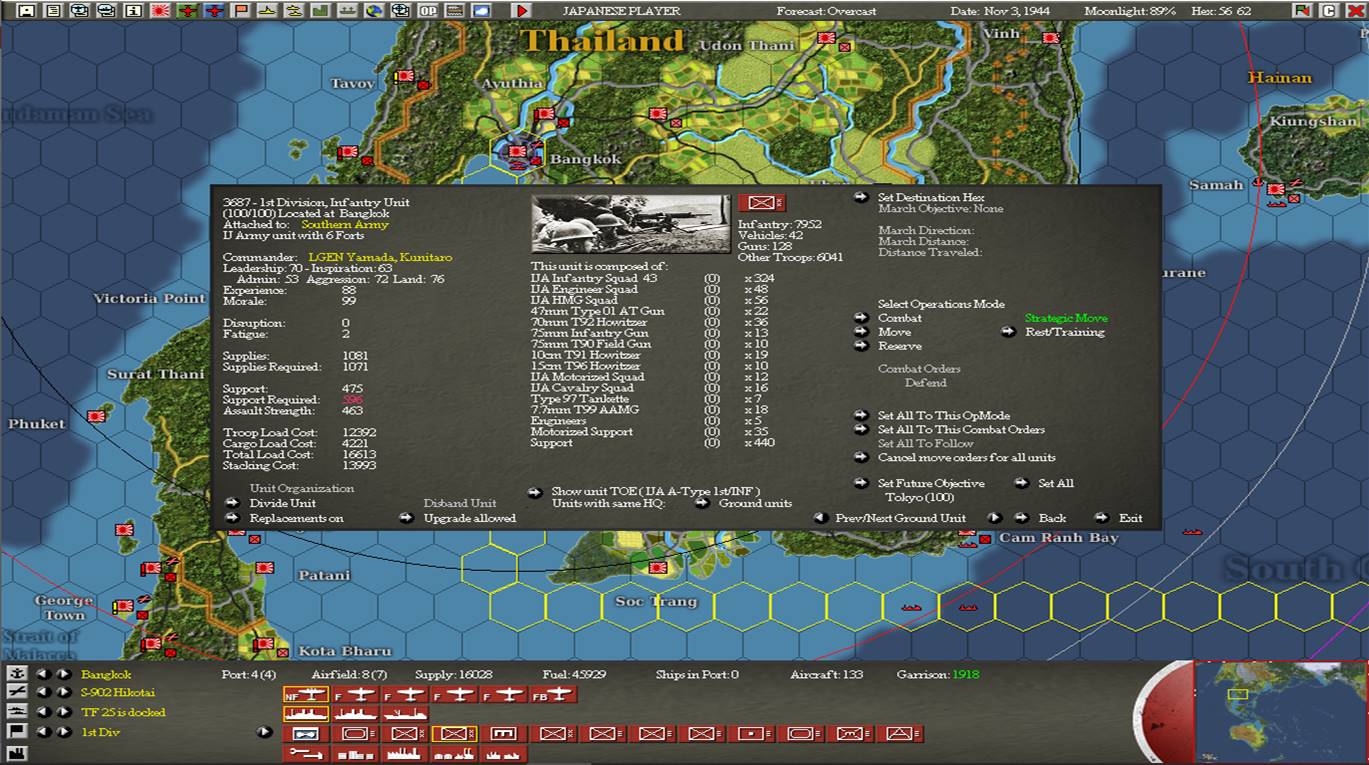Click the rising sun flag toolbar icon
This screenshot has width=1369, height=765.
[160, 11]
